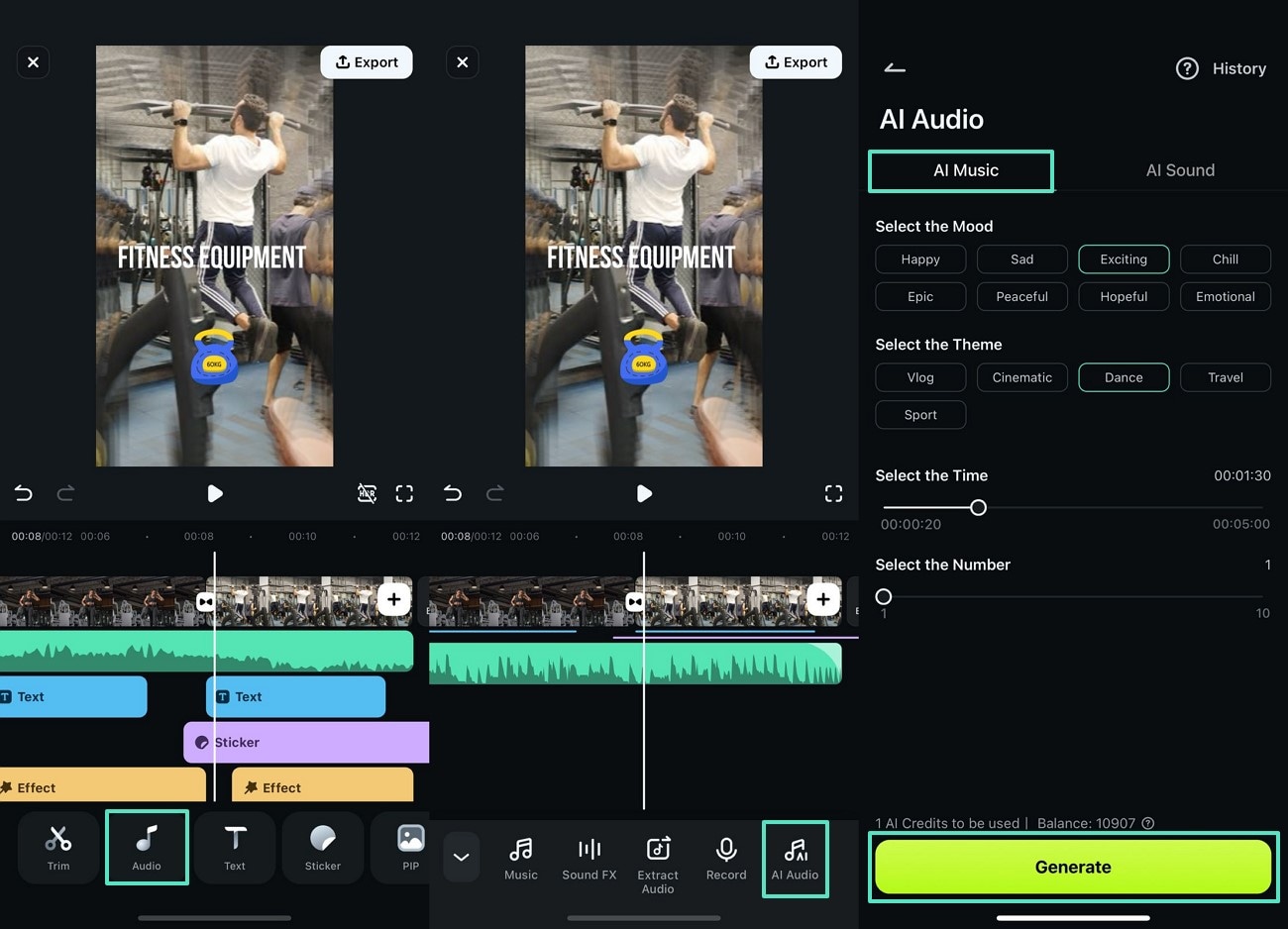Choose the Vlog theme
This screenshot has height=929, width=1288.
[920, 377]
